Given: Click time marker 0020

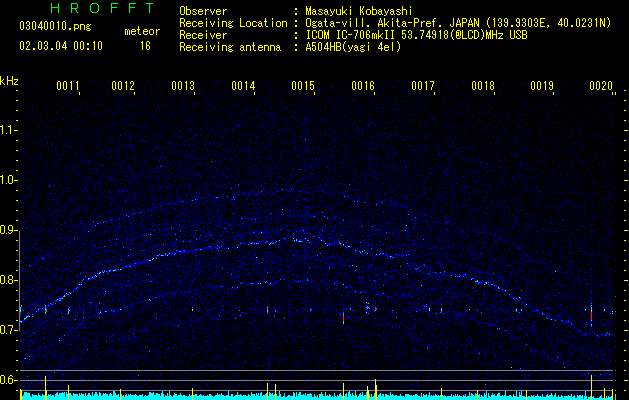Looking at the screenshot, I should point(601,86).
